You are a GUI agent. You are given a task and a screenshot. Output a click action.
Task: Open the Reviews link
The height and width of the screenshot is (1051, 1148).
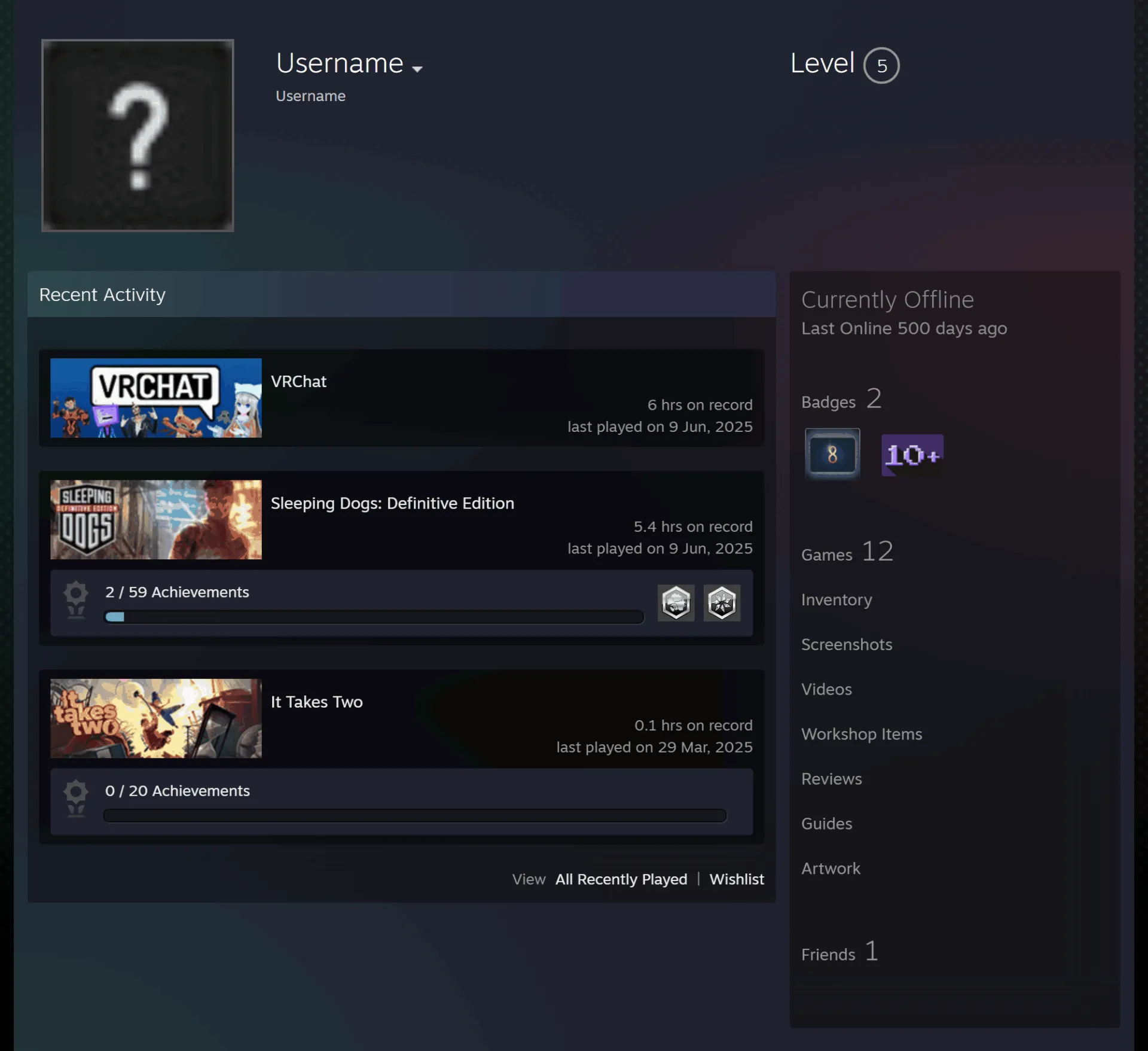point(832,779)
